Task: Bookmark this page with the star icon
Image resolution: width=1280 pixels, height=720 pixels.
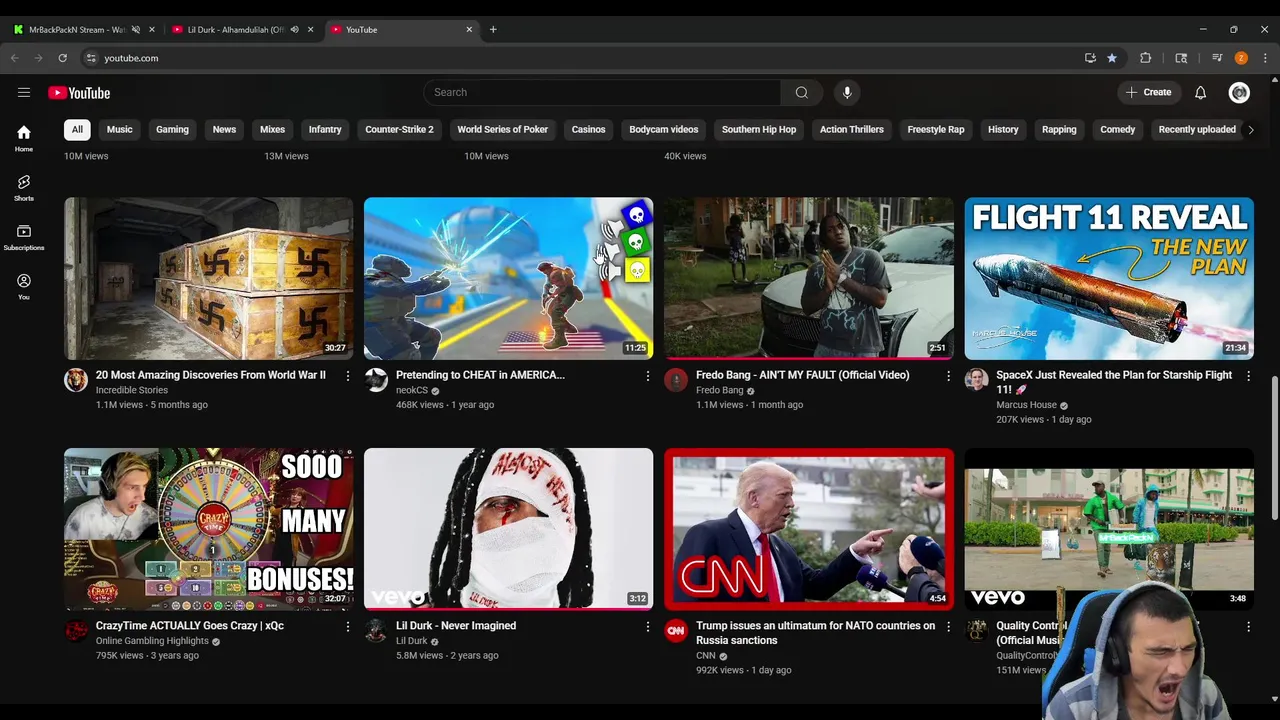Action: (1112, 58)
